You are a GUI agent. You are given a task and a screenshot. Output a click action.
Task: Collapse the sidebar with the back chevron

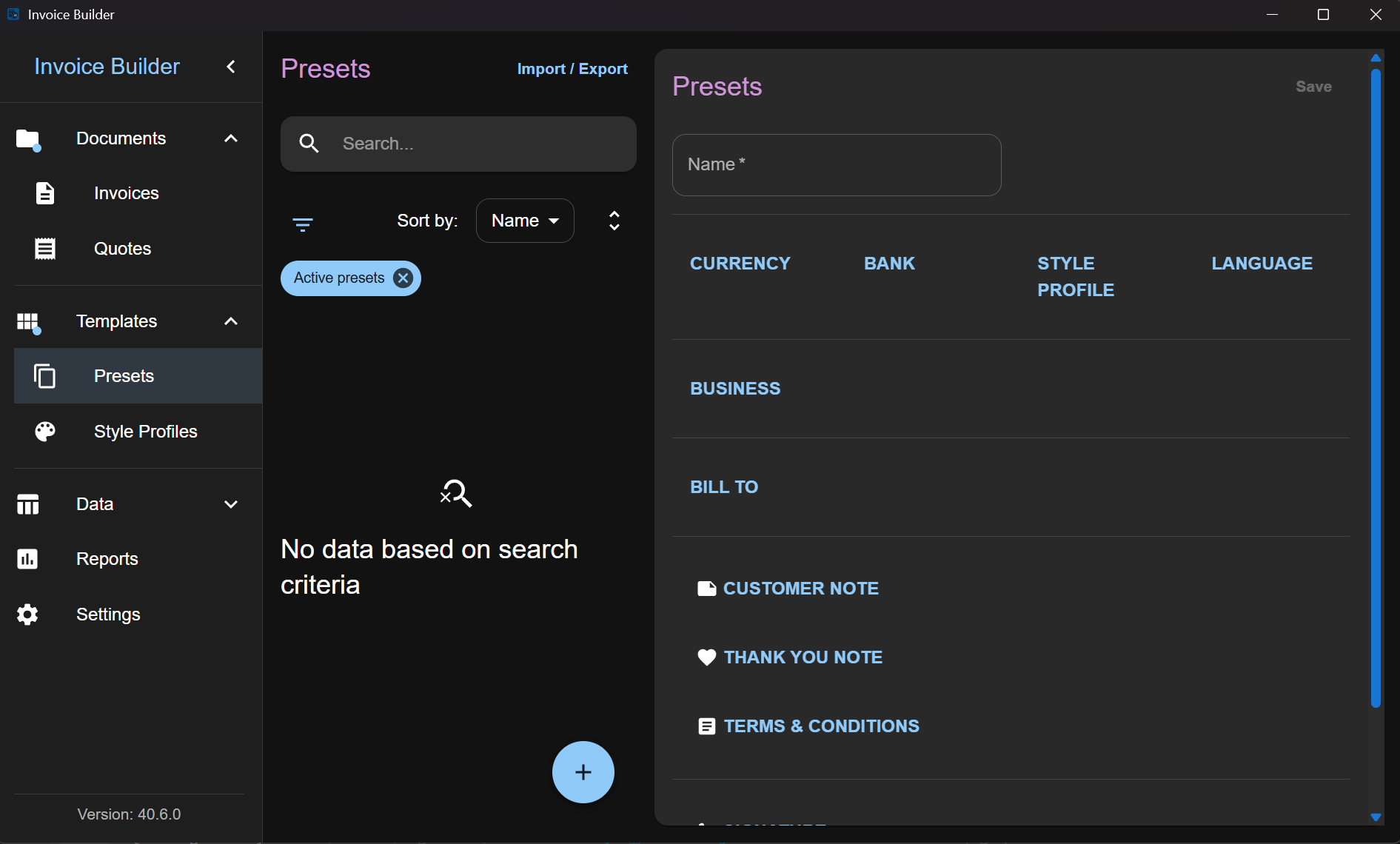coord(231,67)
